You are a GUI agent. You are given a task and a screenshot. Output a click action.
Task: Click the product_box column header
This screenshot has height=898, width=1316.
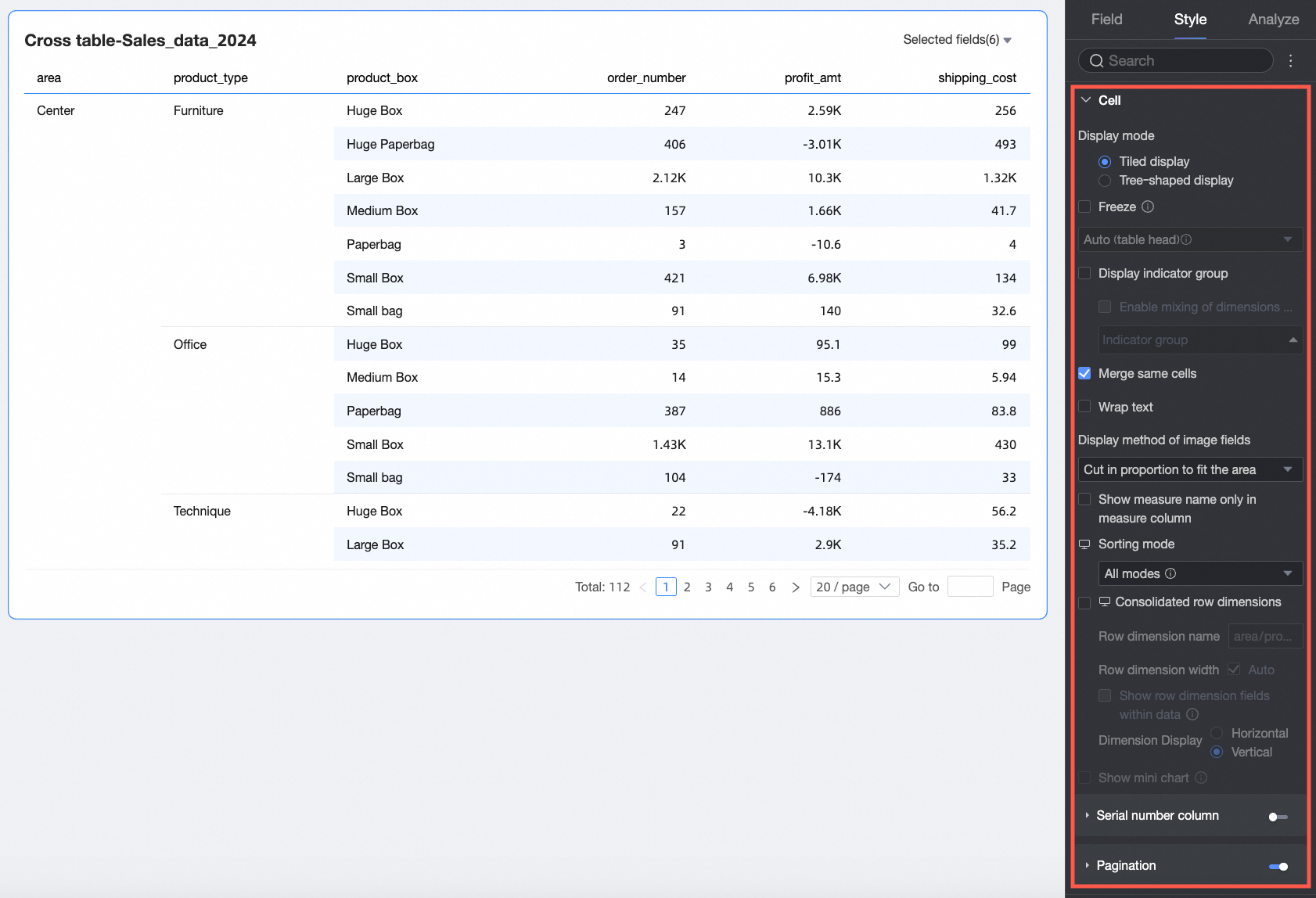(382, 78)
